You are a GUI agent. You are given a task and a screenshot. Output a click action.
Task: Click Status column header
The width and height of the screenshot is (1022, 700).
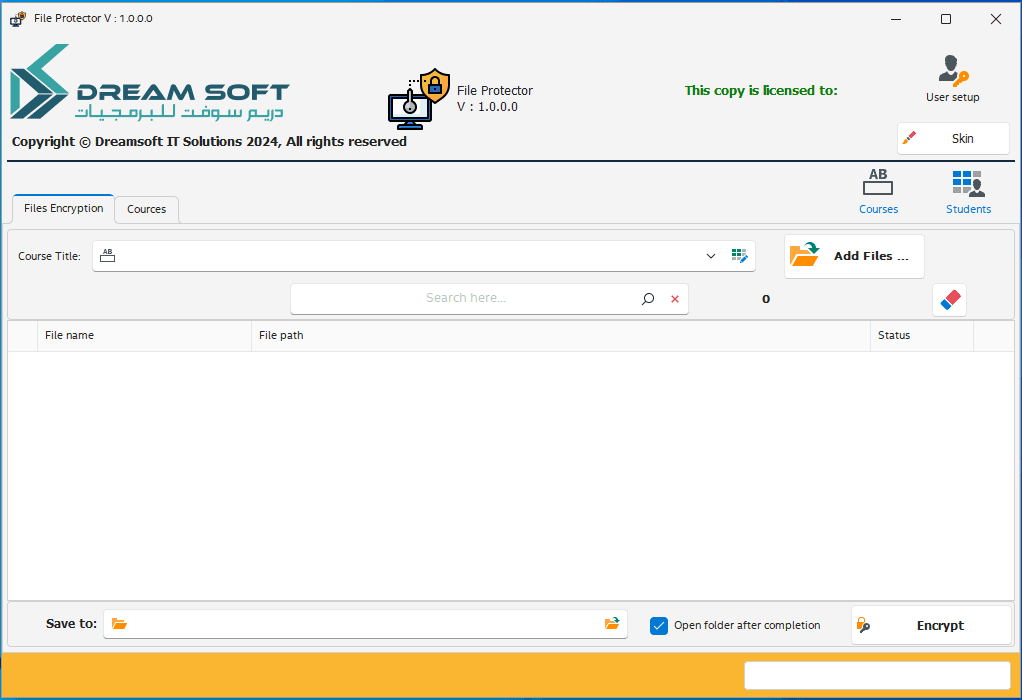(x=922, y=335)
